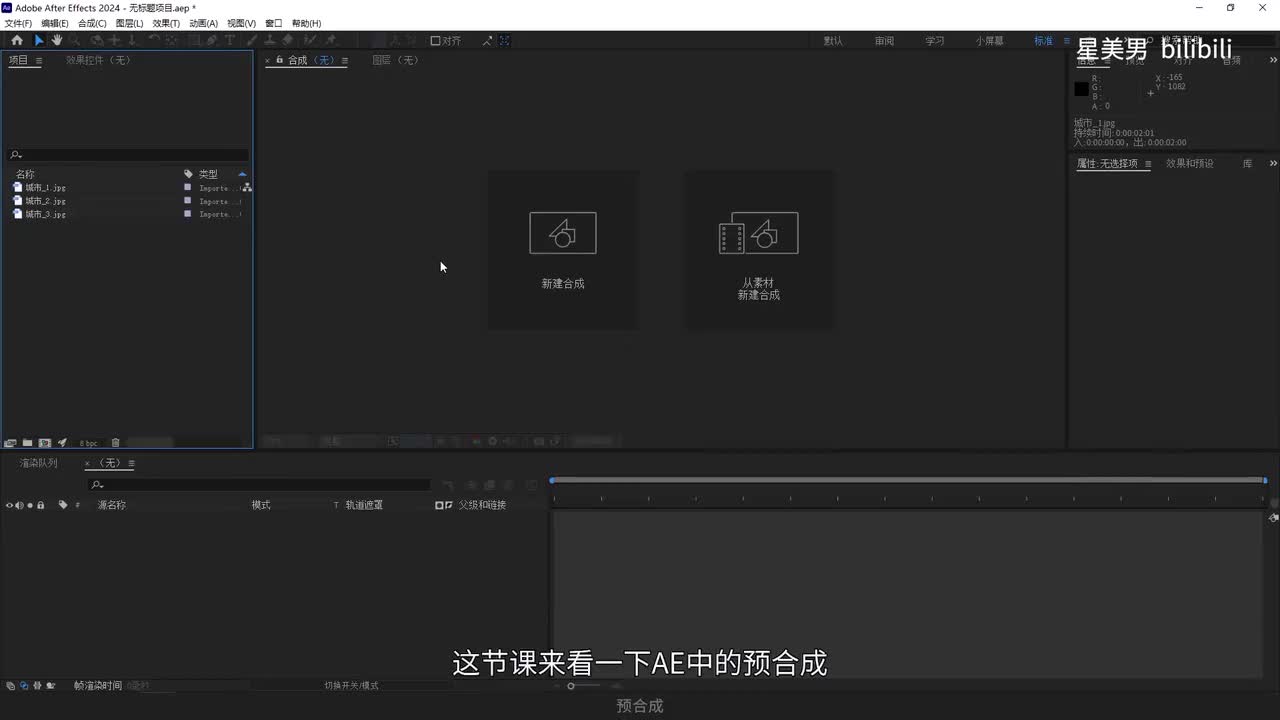This screenshot has width=1280, height=720.
Task: Select the Clone Stamp tool
Action: click(x=269, y=40)
